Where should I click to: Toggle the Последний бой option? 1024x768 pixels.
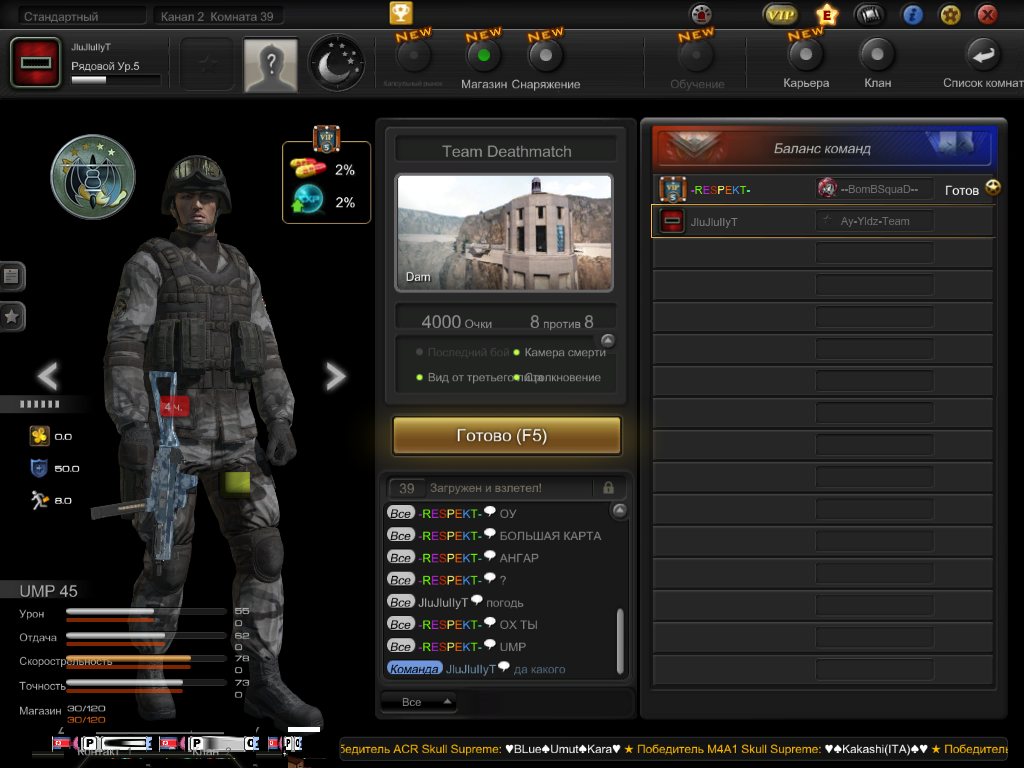pyautogui.click(x=462, y=352)
